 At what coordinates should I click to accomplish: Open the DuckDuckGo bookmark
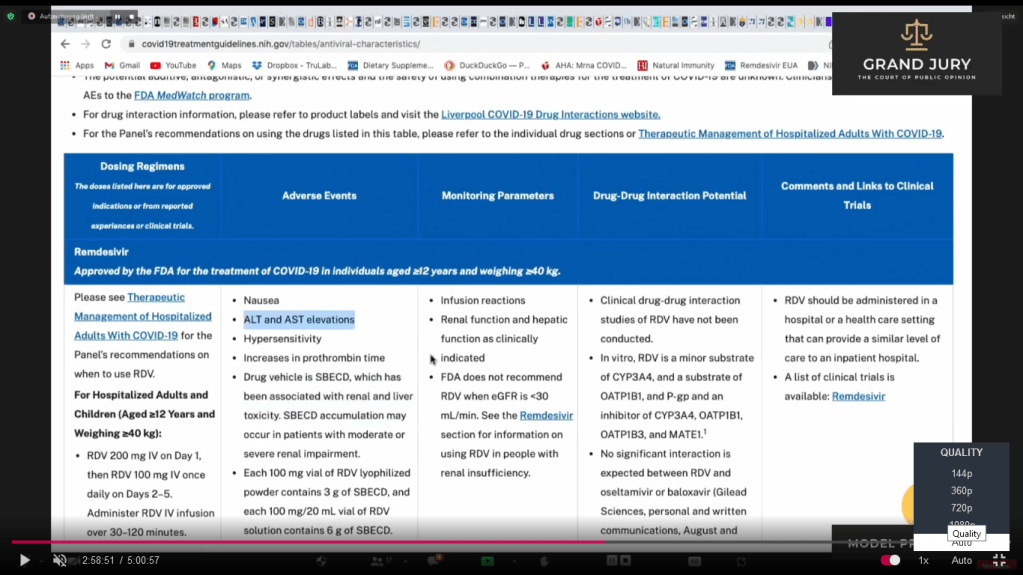point(487,65)
